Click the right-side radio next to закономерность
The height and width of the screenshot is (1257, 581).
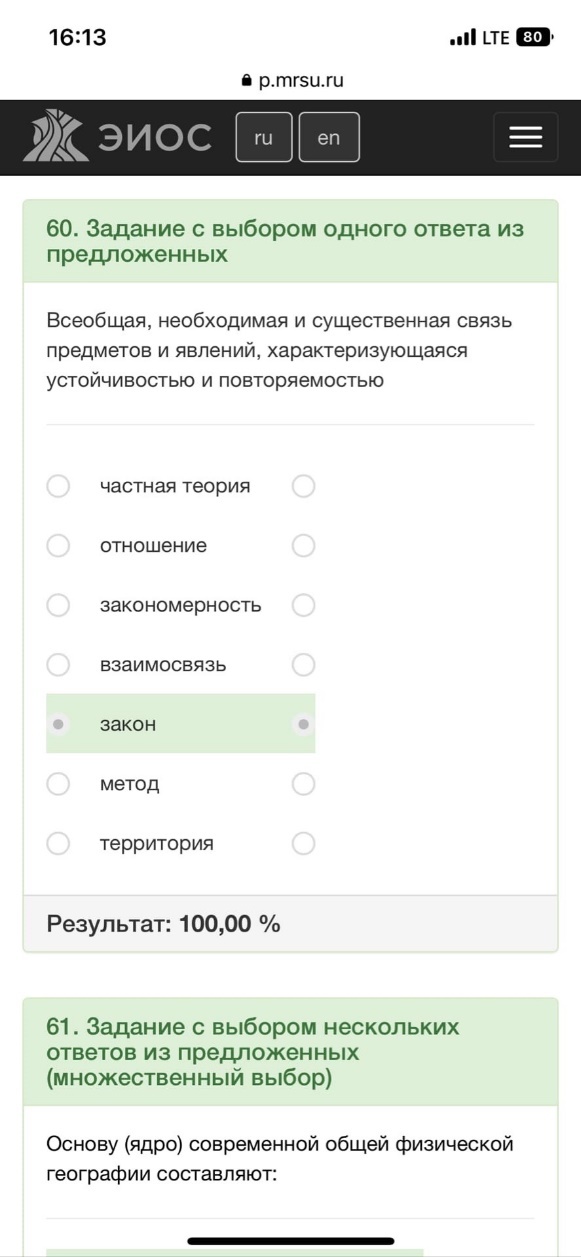coord(303,605)
